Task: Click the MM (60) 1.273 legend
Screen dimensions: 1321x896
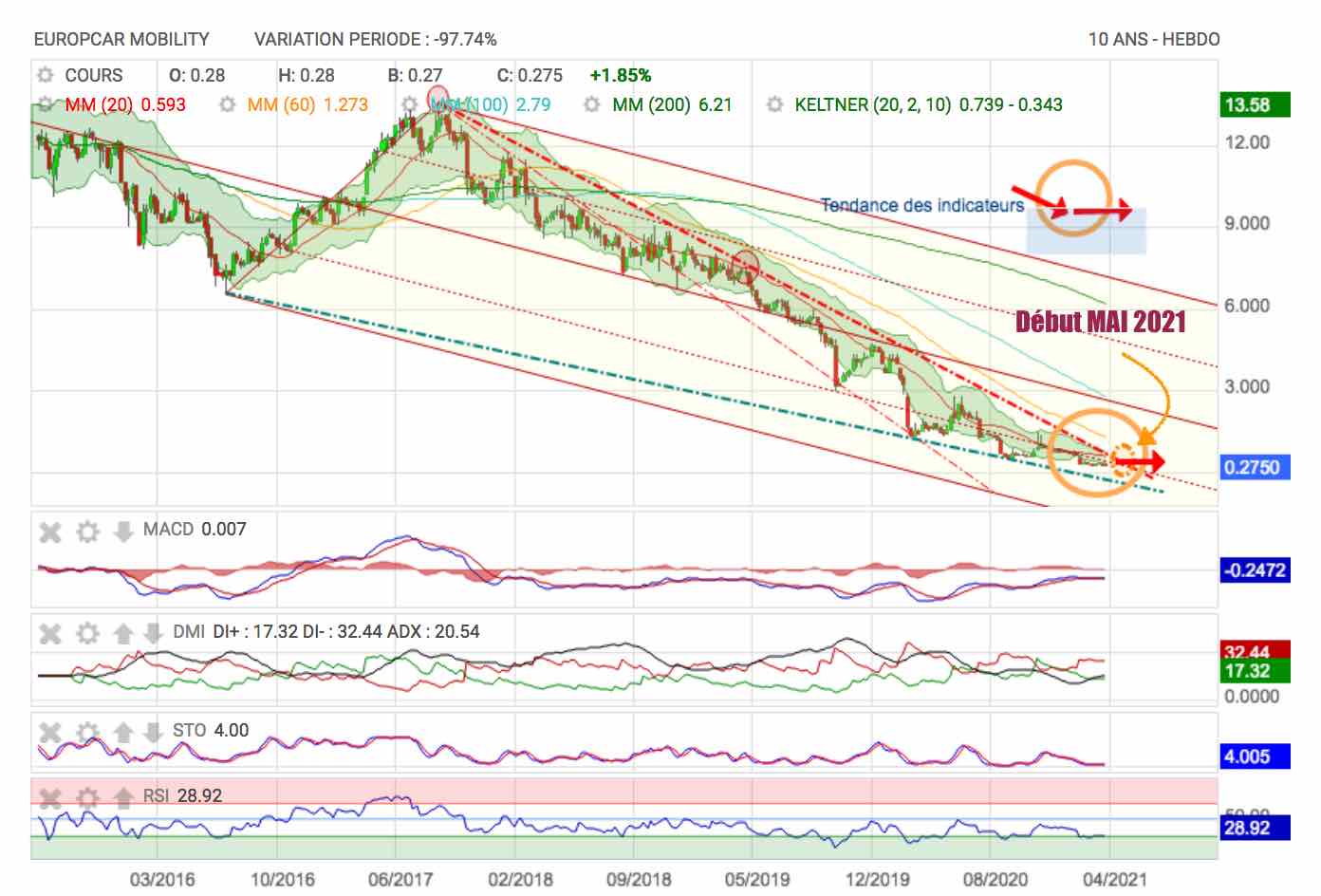Action: coord(307,104)
